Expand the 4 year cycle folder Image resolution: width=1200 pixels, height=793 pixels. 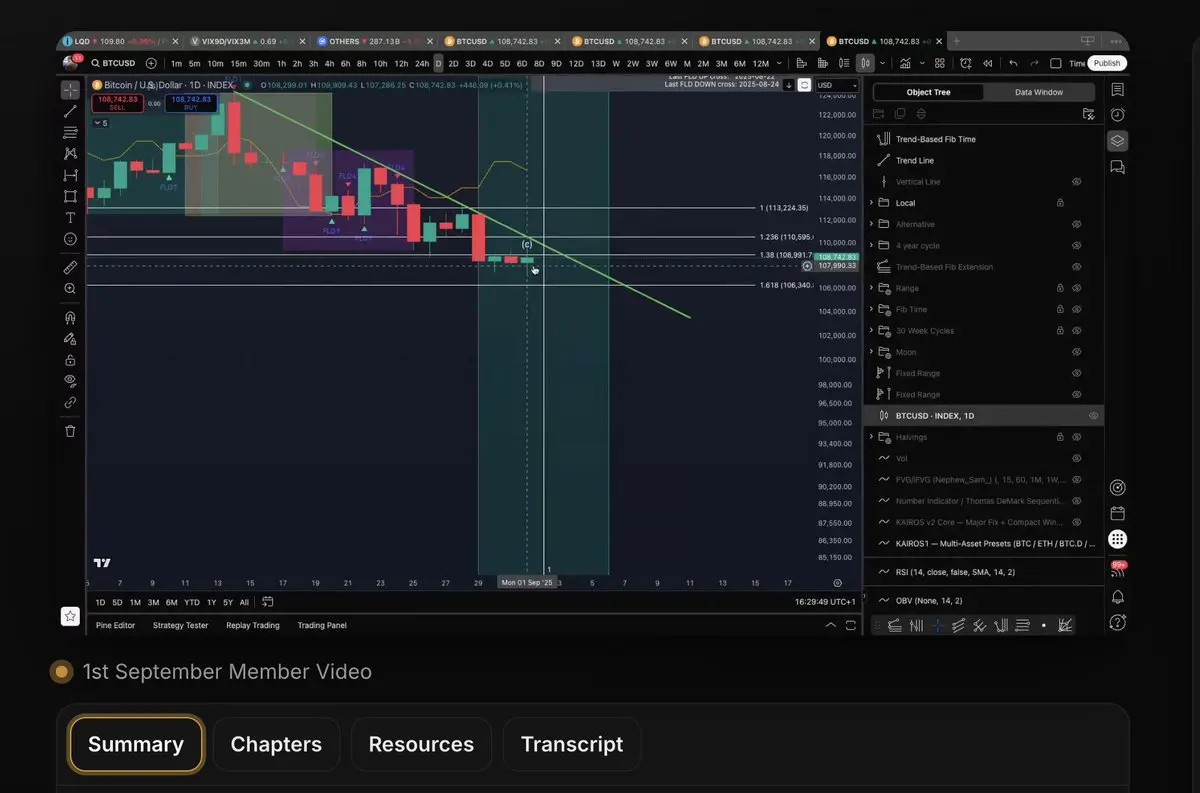(871, 246)
